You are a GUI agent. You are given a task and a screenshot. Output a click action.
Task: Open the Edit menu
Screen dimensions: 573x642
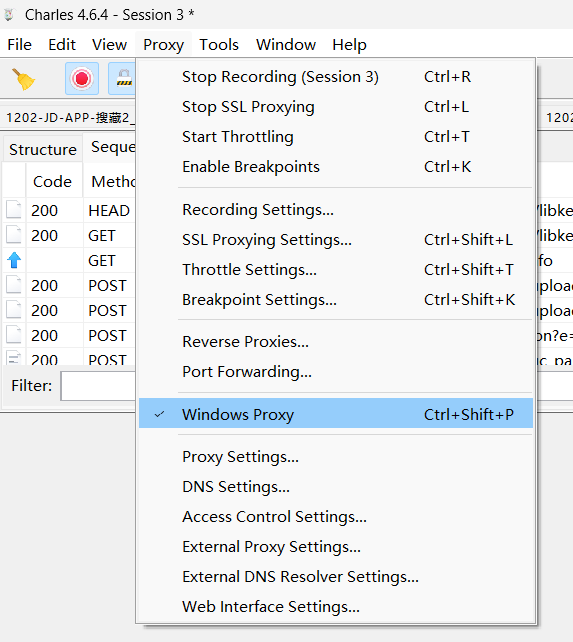tap(62, 44)
